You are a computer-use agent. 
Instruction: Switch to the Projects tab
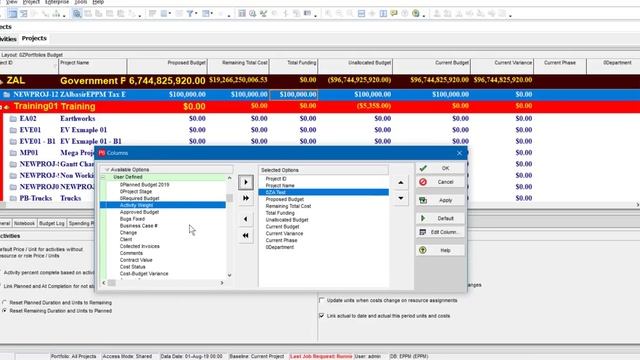tap(34, 38)
